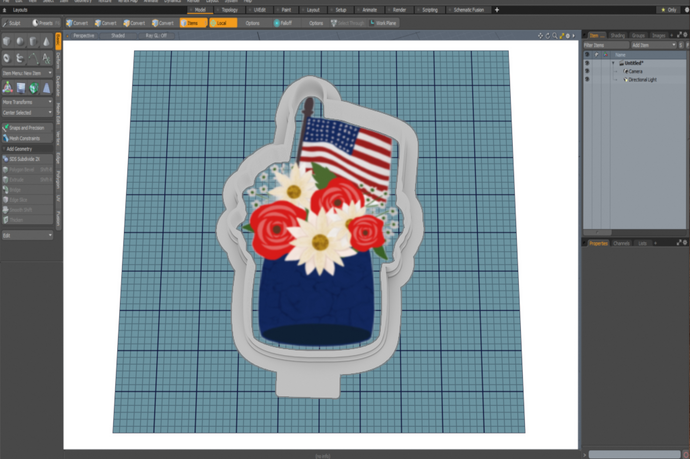Click the SDS Subdivide 2X tool
The height and width of the screenshot is (459, 690).
coord(27,159)
